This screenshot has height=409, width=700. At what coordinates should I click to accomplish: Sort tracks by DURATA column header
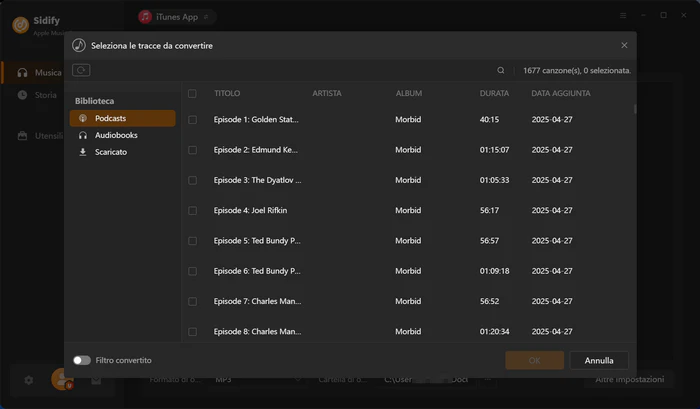click(494, 93)
